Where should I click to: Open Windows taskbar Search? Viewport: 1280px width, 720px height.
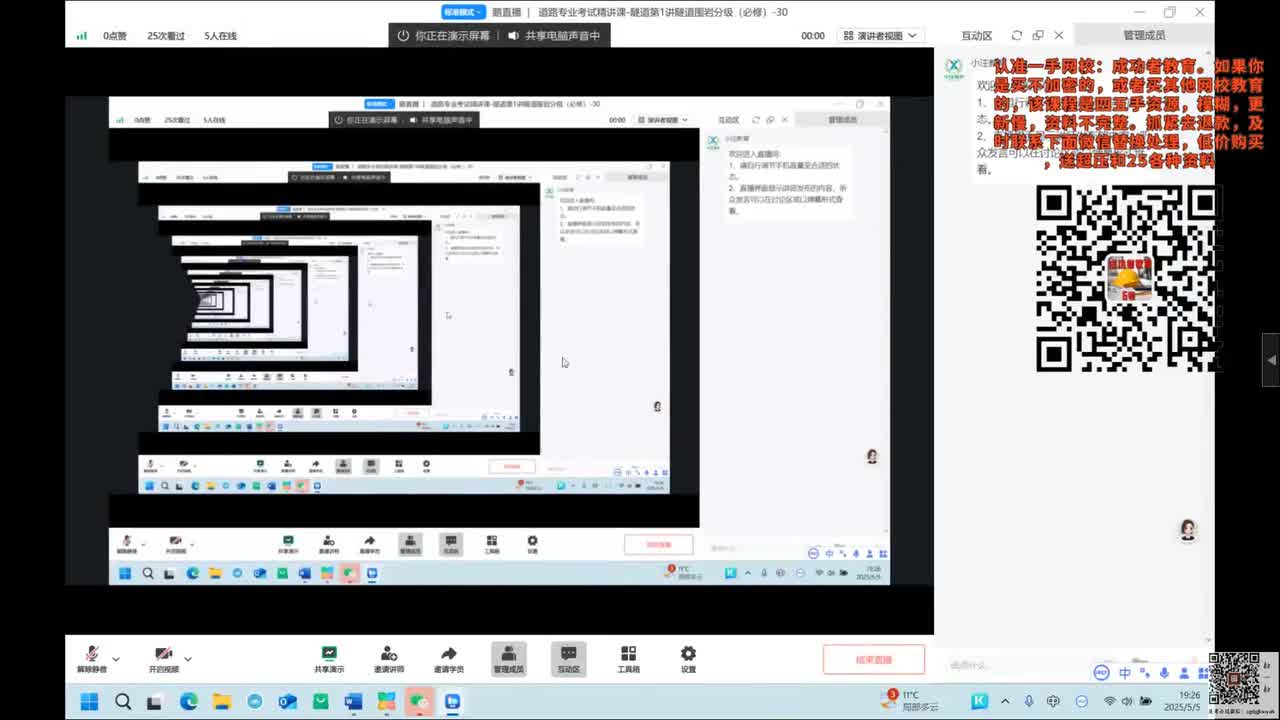pyautogui.click(x=123, y=701)
